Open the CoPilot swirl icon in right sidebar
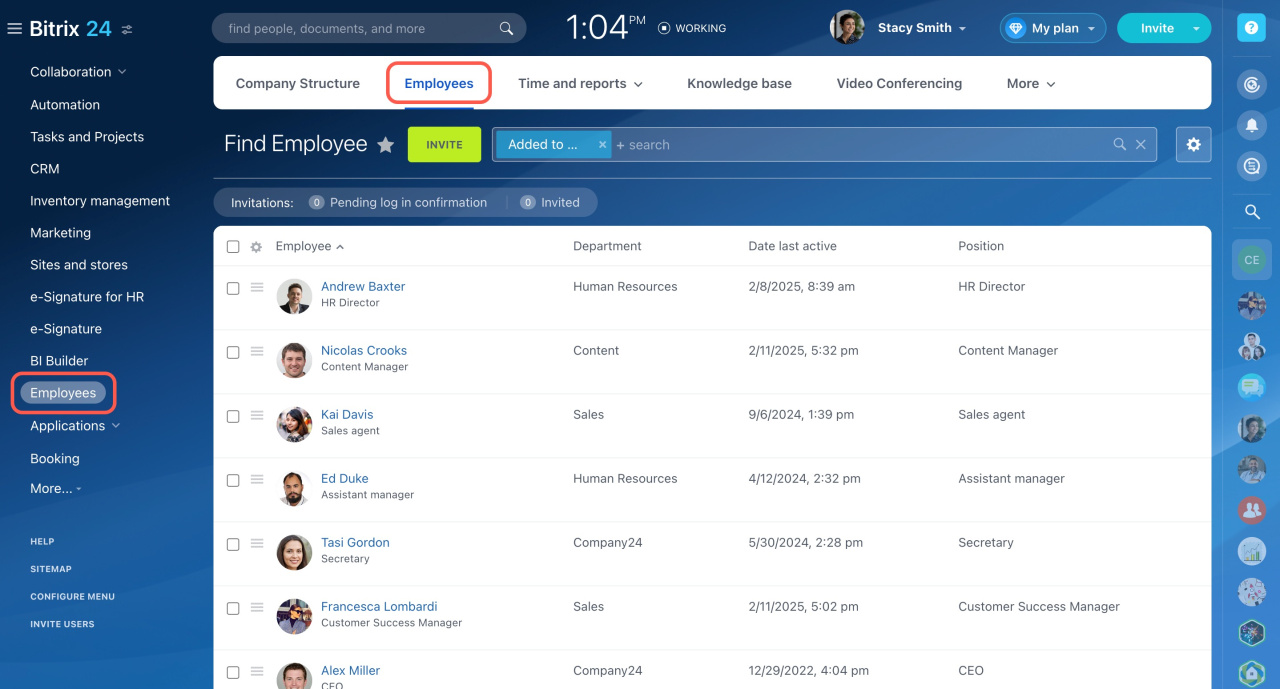1280x689 pixels. (x=1251, y=84)
